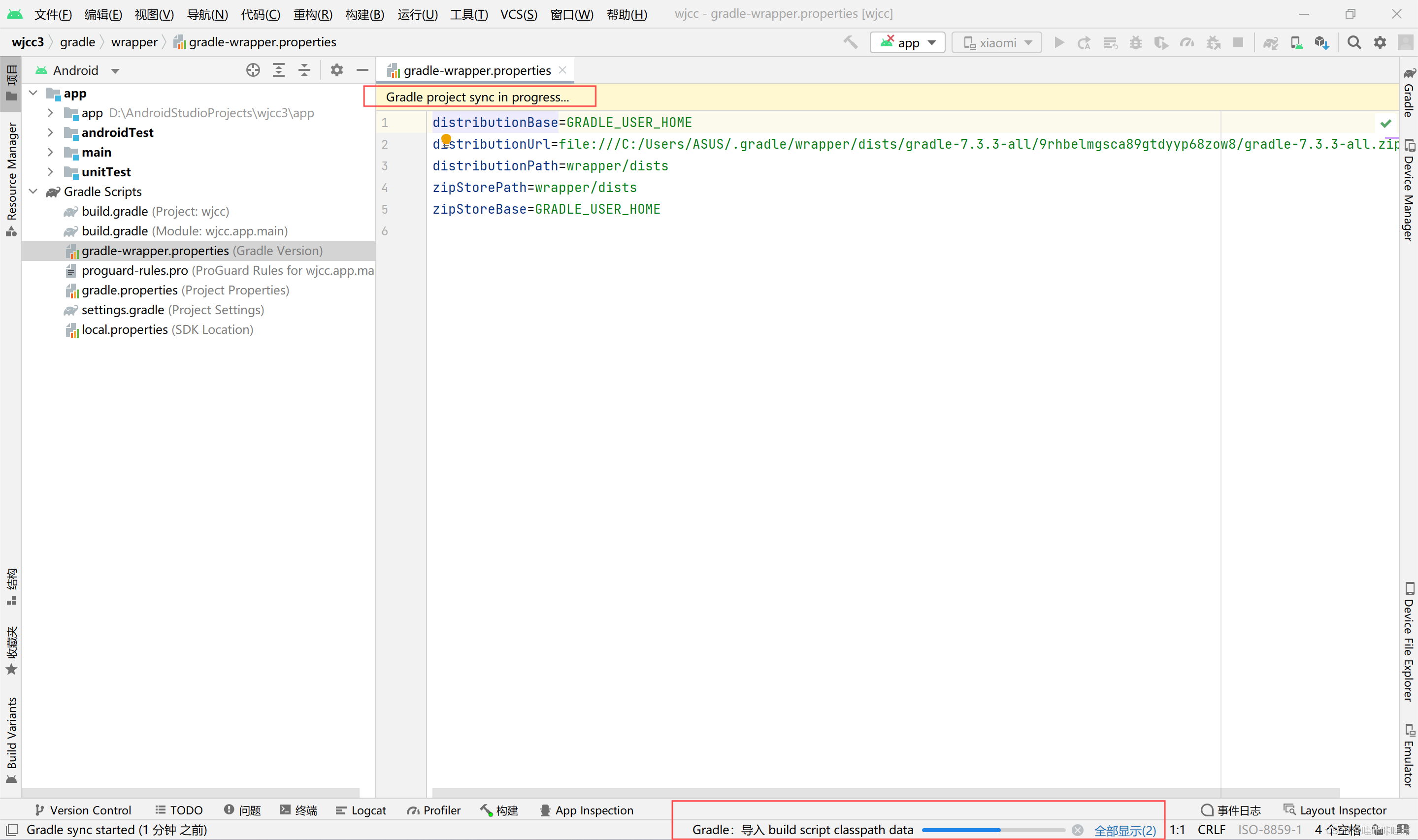The image size is (1418, 840).
Task: Open the Logcat tool tab
Action: tap(361, 810)
